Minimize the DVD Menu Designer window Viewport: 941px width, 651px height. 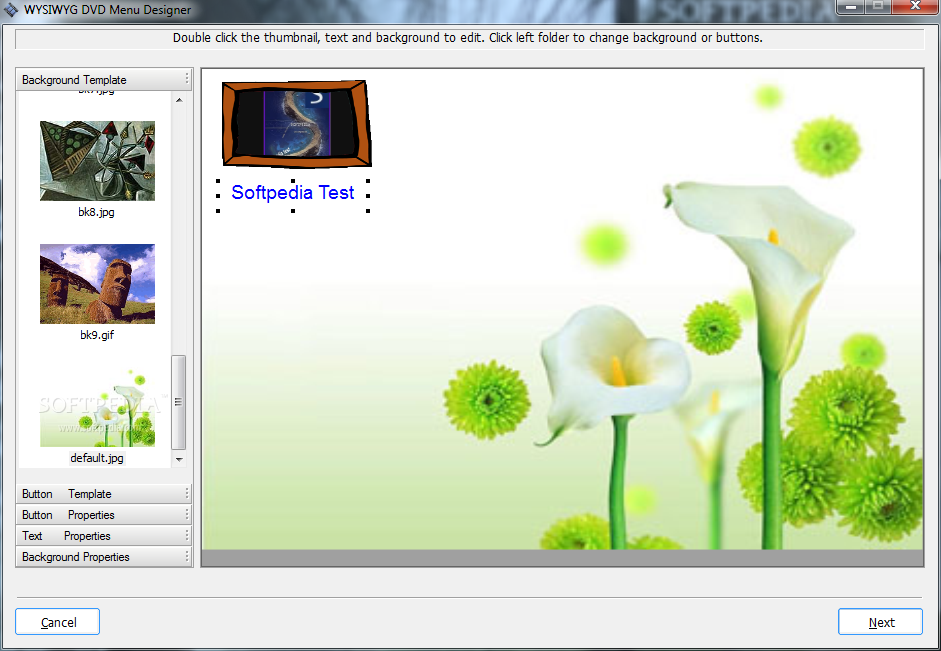[x=851, y=6]
